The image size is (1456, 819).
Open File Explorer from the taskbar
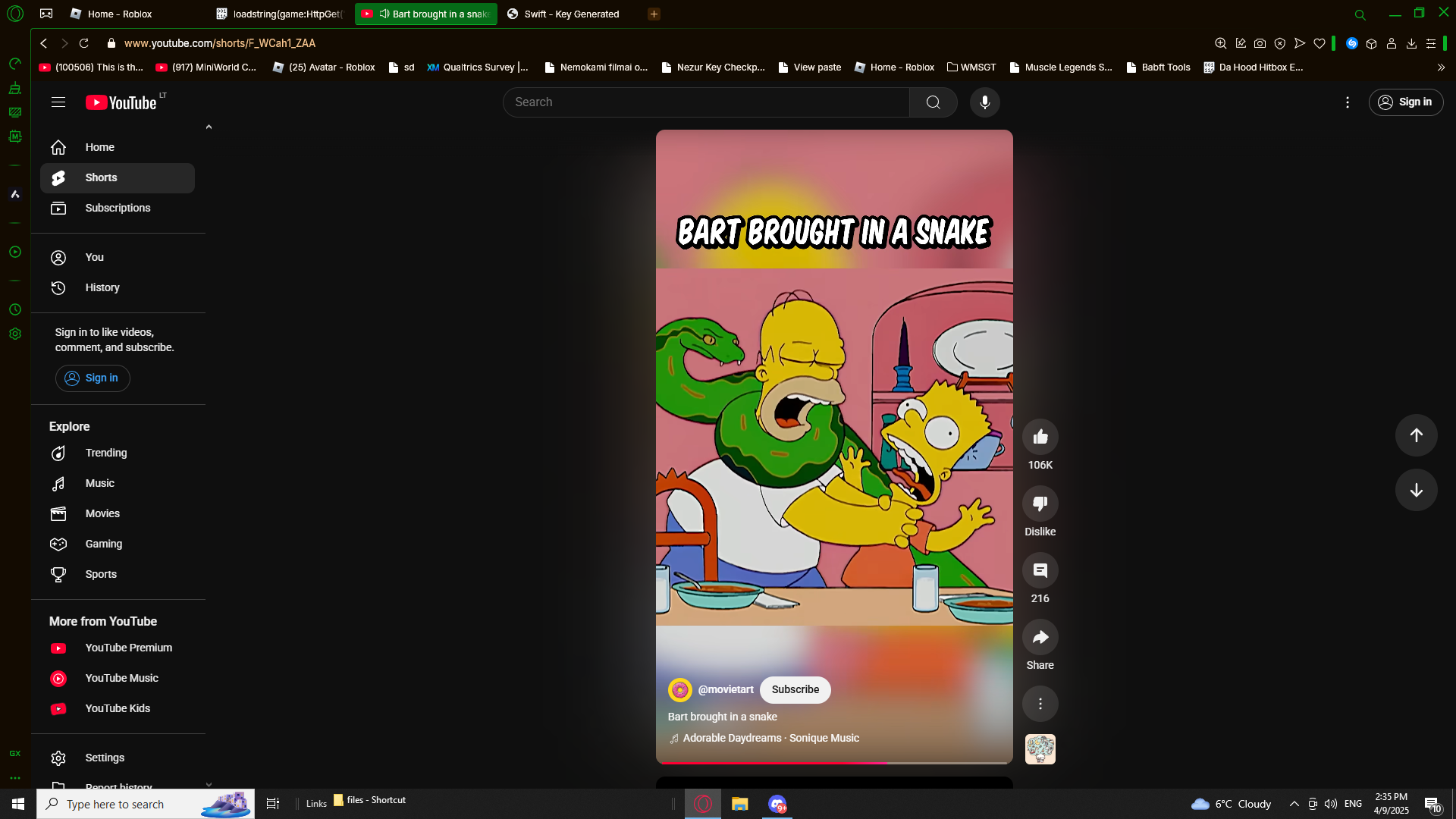(x=740, y=804)
